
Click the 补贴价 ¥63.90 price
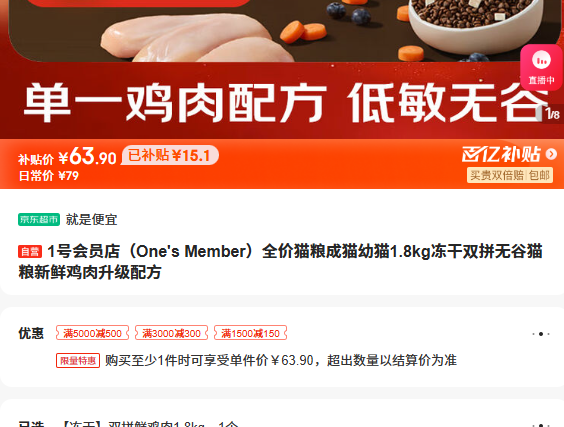point(67,156)
